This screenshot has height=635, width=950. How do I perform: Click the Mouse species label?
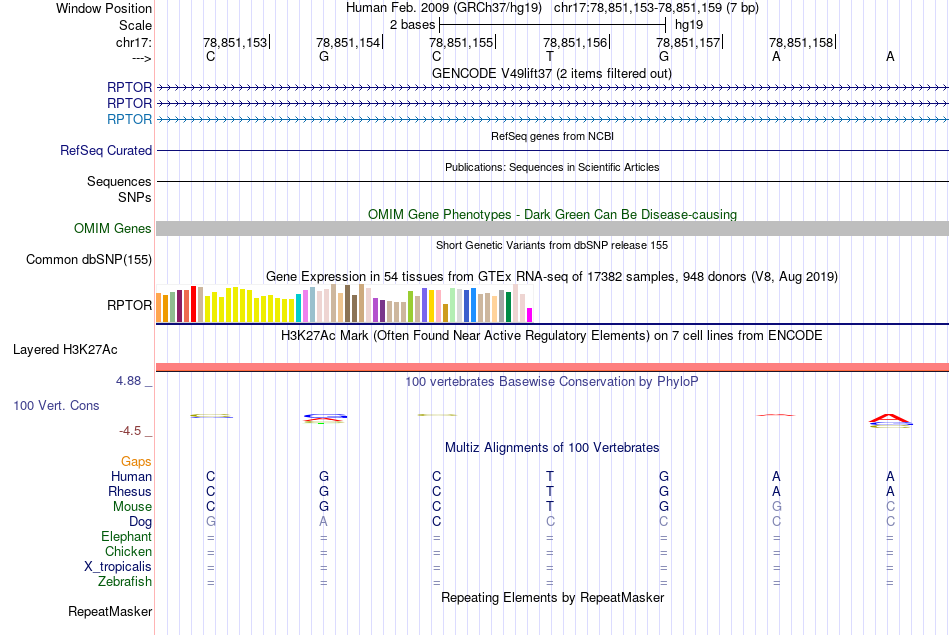(x=132, y=507)
